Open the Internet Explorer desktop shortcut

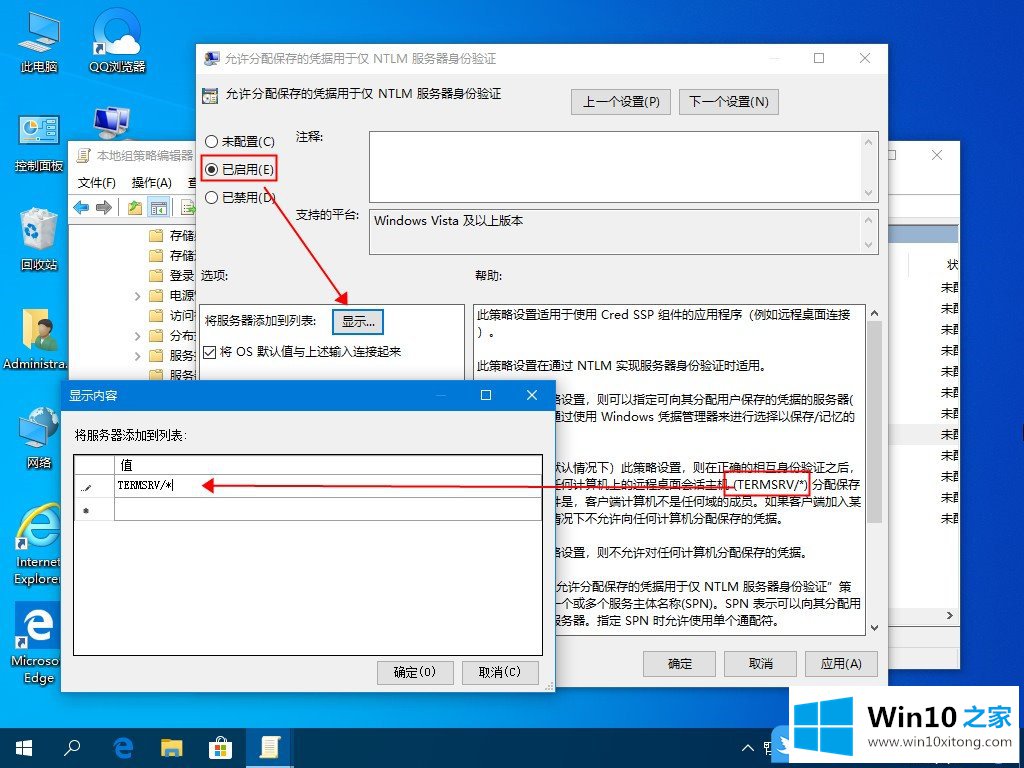[x=37, y=543]
